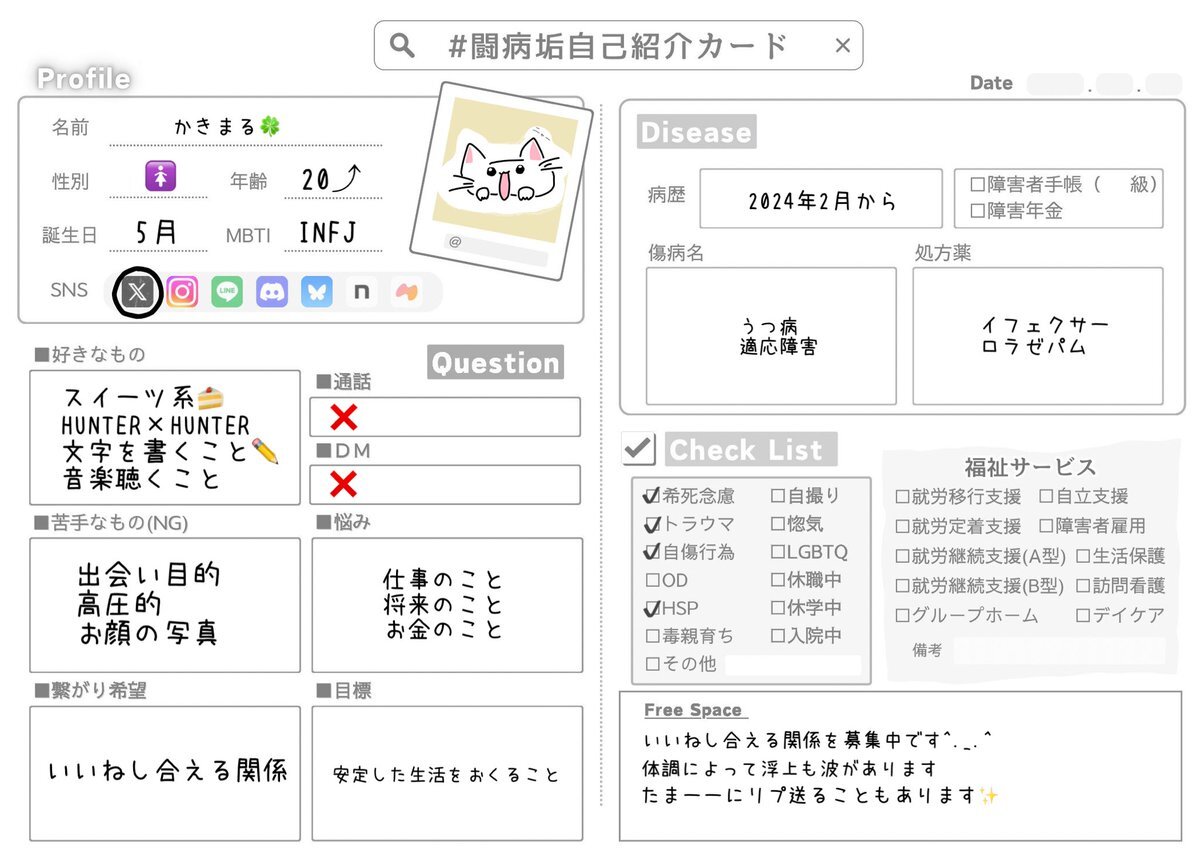Image resolution: width=1200 pixels, height=857 pixels.
Task: Check the 就労定着支援 checkbox
Action: 902,526
